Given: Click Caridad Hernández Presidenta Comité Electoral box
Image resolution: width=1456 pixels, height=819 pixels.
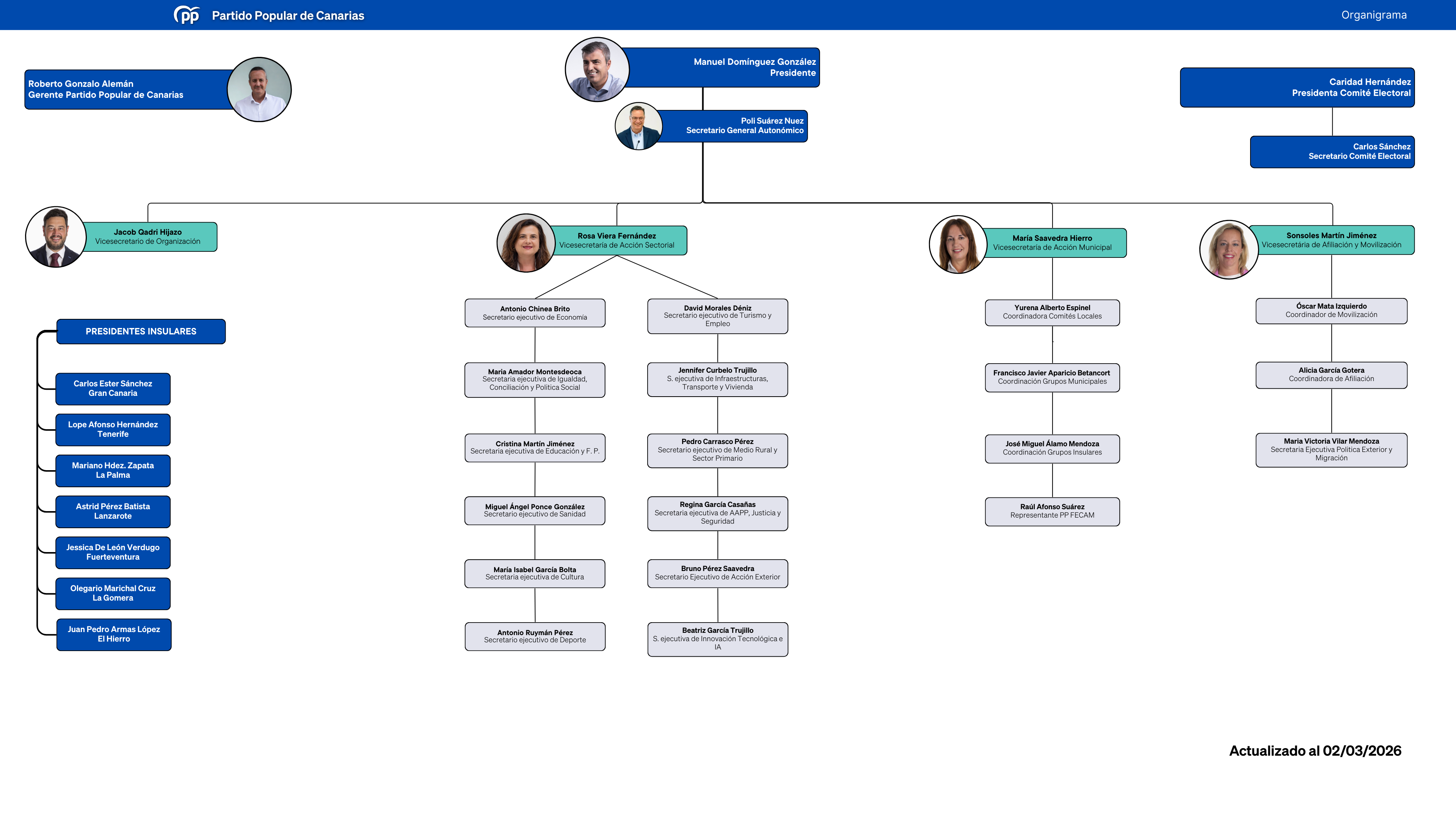Looking at the screenshot, I should 1297,88.
